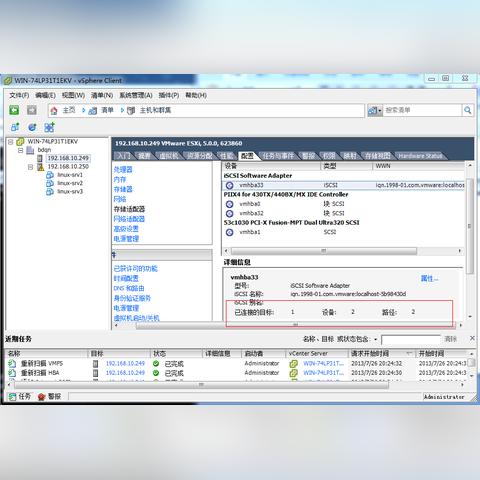Switch to the 存储视图 tab
480x480 pixels.
tap(377, 156)
